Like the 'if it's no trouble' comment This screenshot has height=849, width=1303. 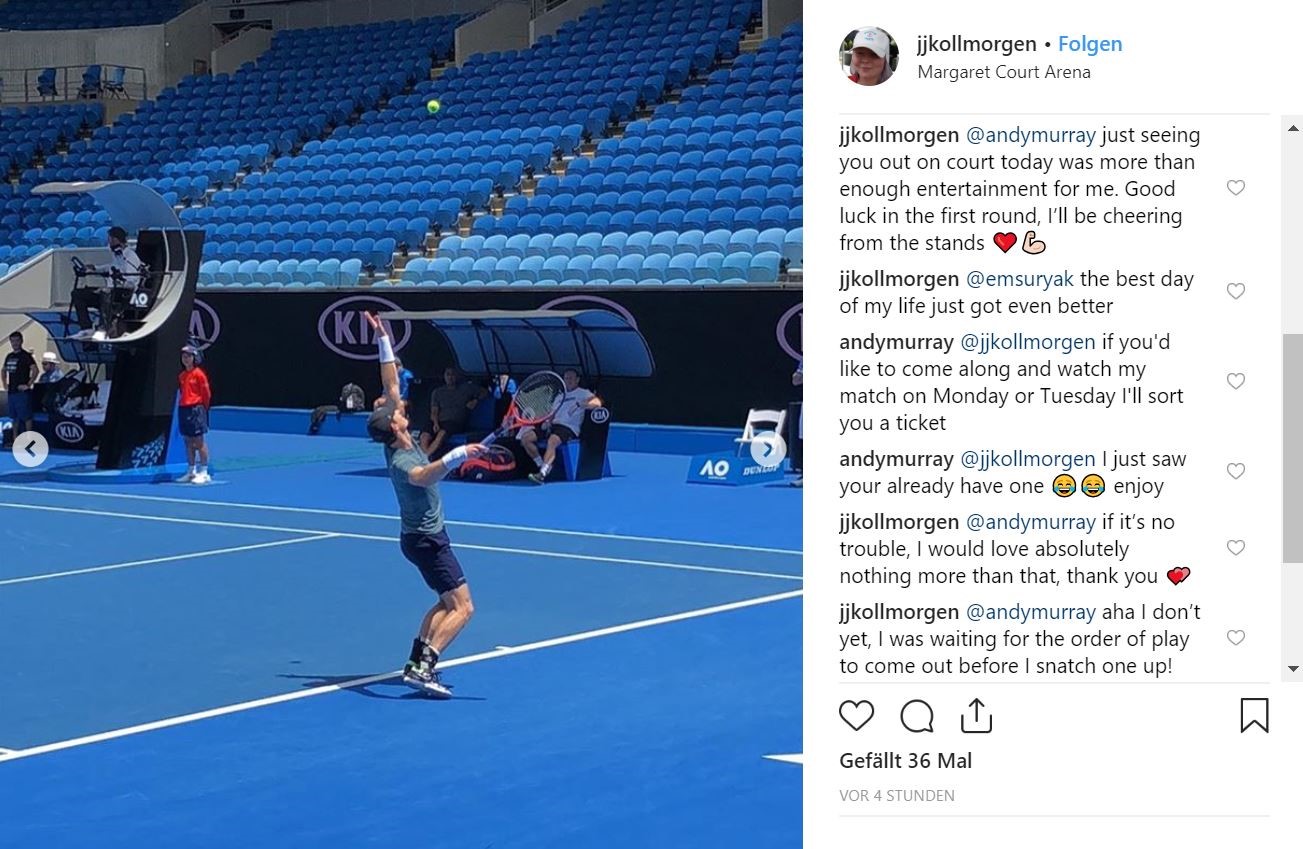pos(1236,548)
